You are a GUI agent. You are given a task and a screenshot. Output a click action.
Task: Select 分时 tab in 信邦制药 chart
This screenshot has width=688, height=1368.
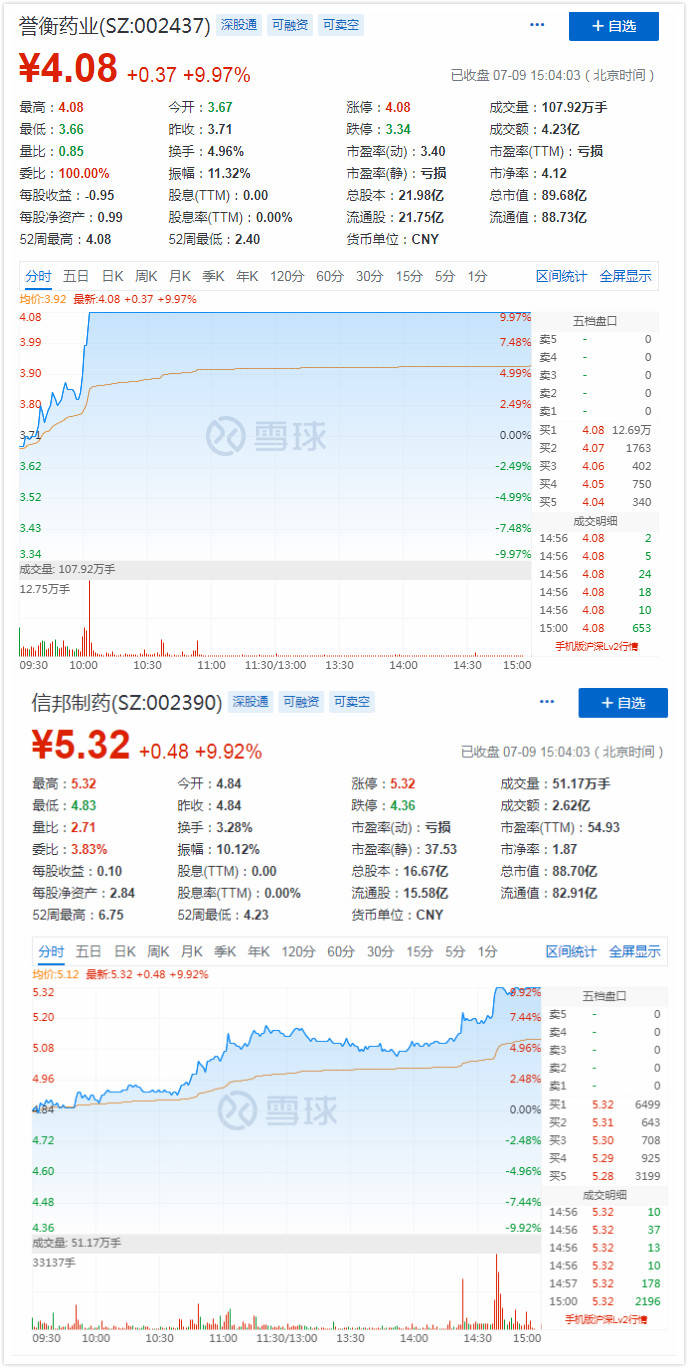pos(50,951)
